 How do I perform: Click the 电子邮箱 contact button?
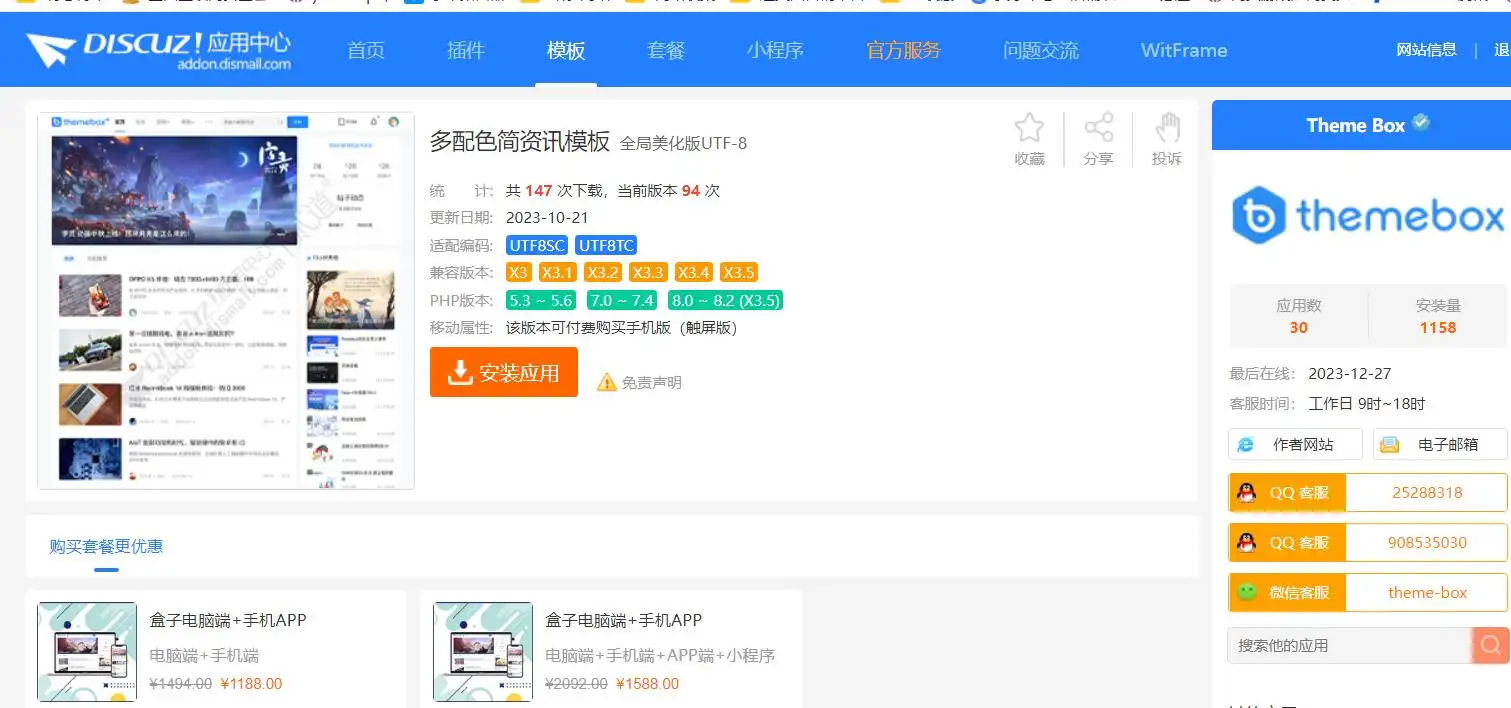(x=1440, y=444)
